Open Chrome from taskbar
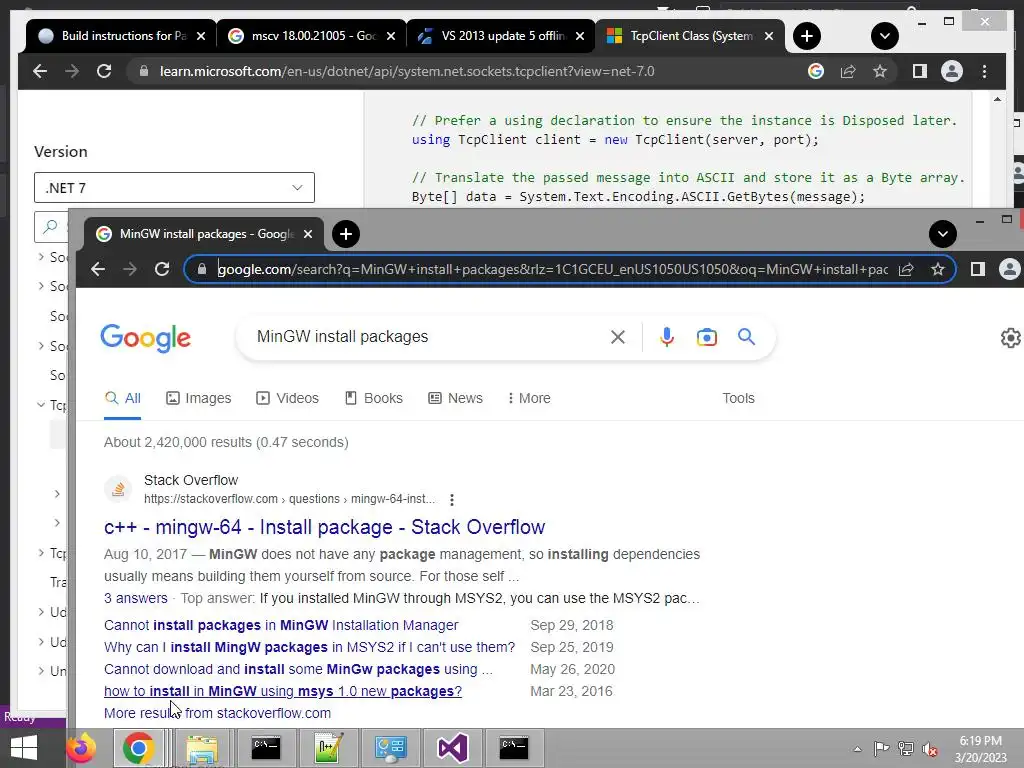The image size is (1024, 768). coord(138,748)
